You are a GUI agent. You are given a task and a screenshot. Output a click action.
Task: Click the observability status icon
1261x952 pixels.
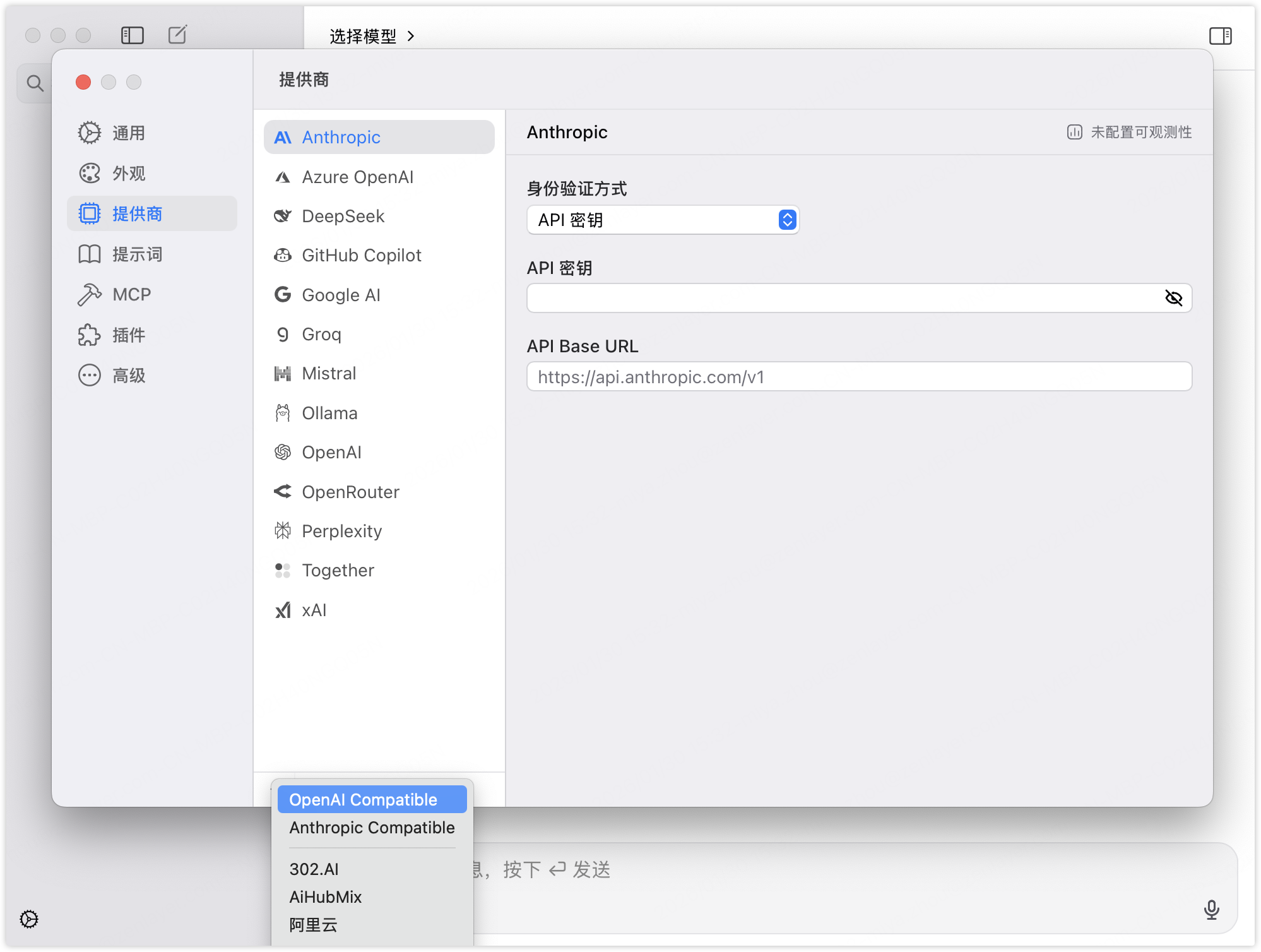pyautogui.click(x=1074, y=132)
